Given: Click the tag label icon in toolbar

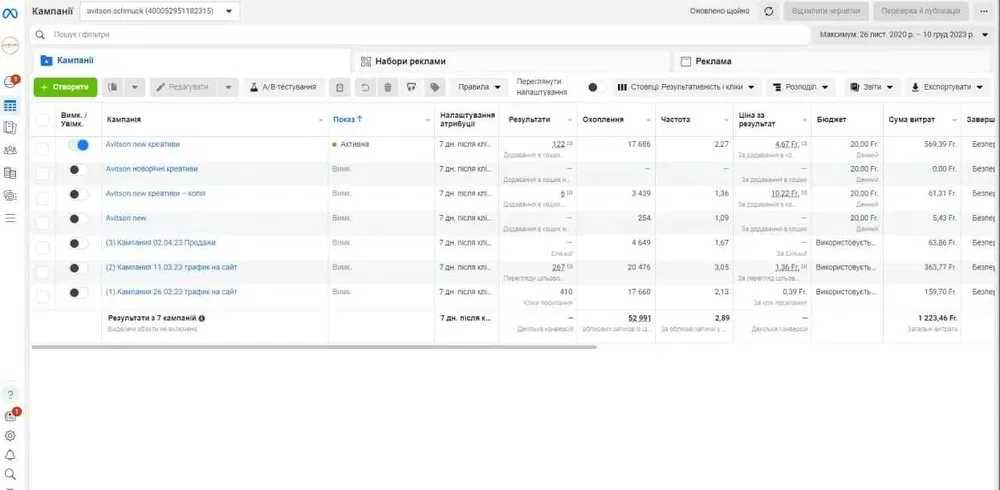Looking at the screenshot, I should point(435,87).
